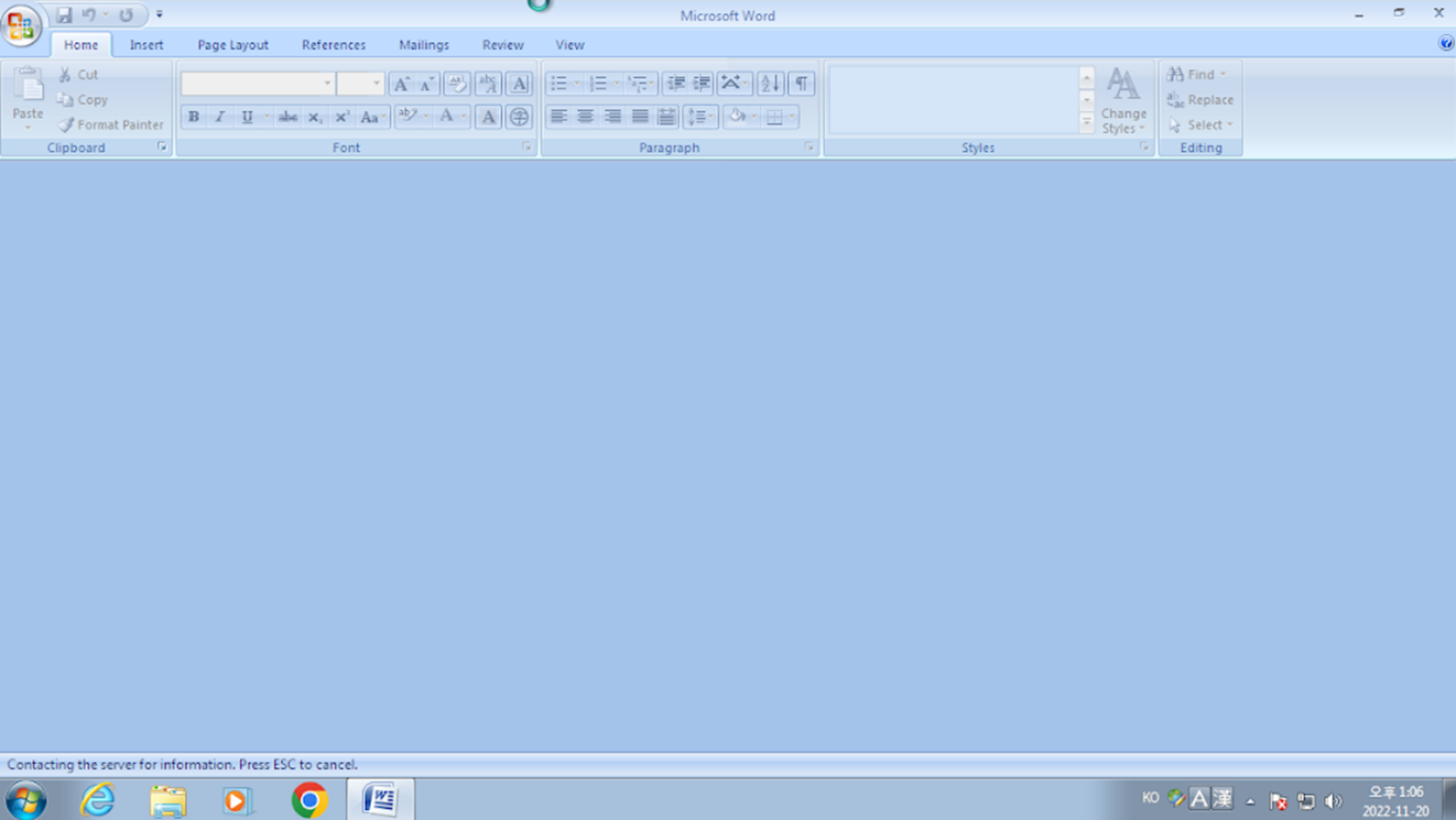
Task: Click the Justify alignment icon
Action: tap(640, 117)
